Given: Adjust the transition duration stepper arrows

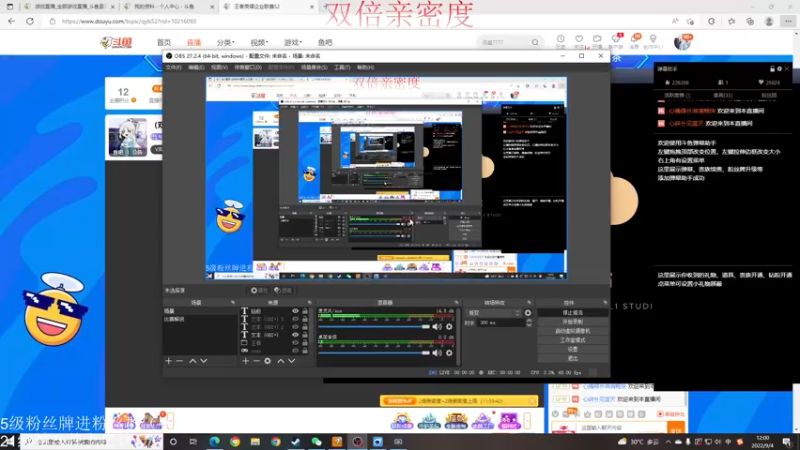Looking at the screenshot, I should click(529, 323).
